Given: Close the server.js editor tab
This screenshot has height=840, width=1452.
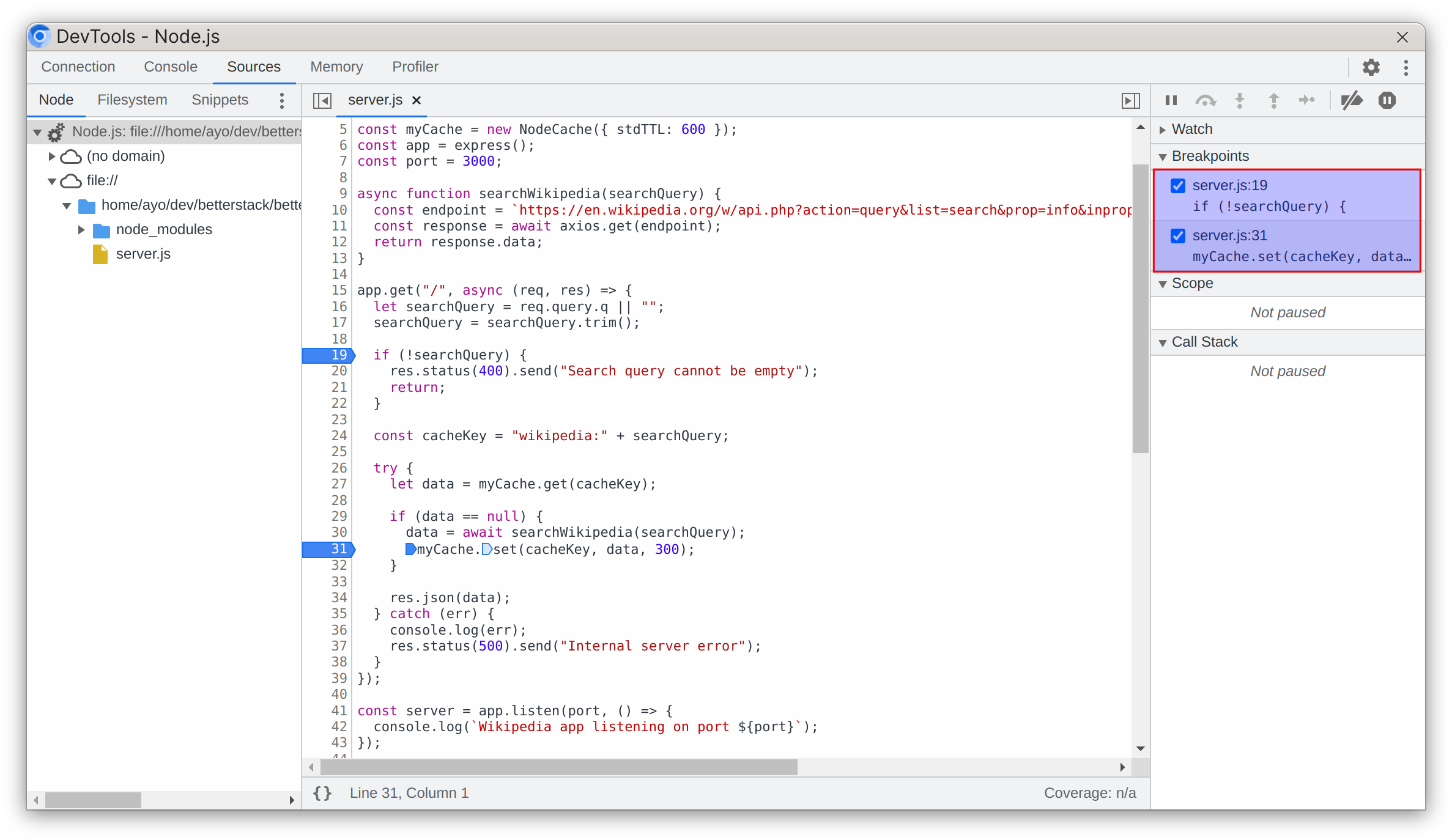Looking at the screenshot, I should [416, 100].
